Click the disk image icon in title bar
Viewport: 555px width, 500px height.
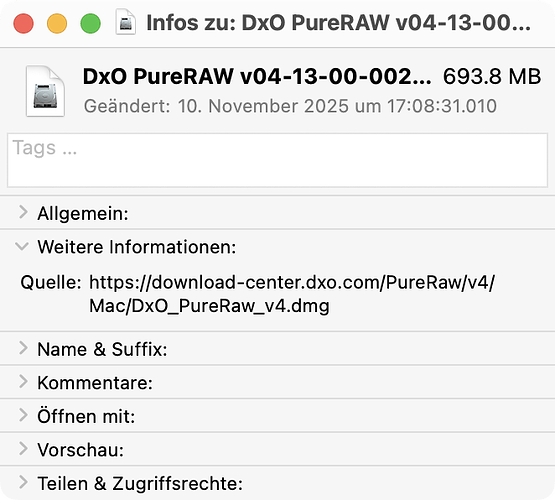coord(126,23)
